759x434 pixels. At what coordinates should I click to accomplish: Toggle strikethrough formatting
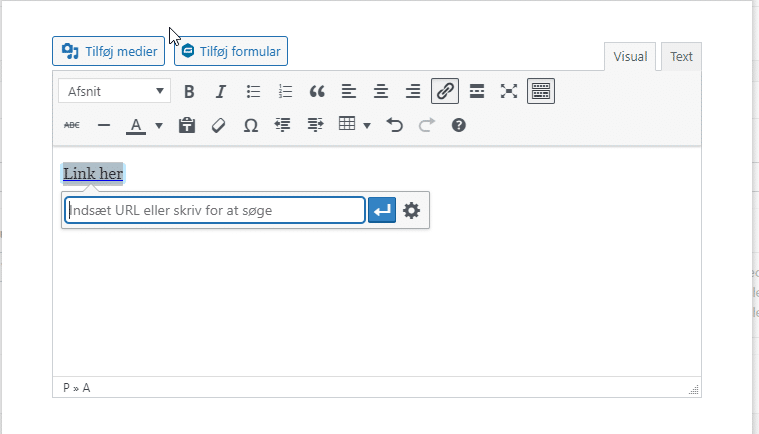(x=72, y=126)
